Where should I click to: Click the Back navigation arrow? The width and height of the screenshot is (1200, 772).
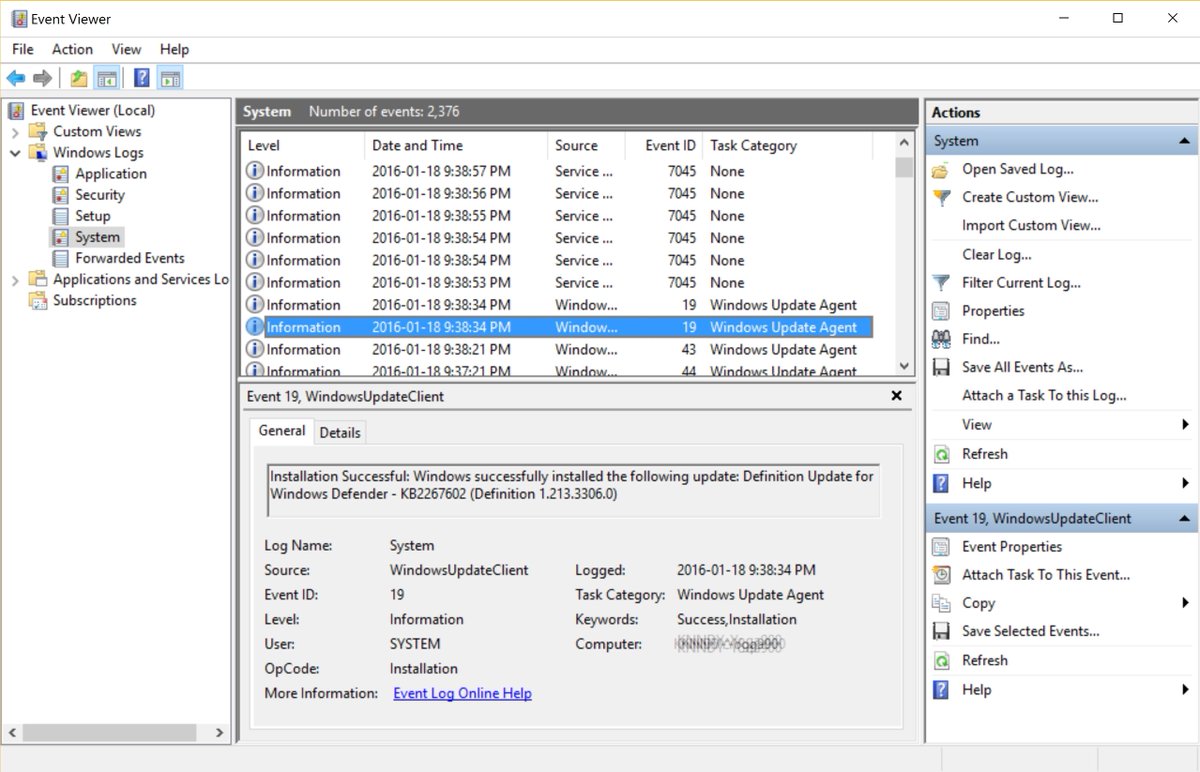[16, 78]
